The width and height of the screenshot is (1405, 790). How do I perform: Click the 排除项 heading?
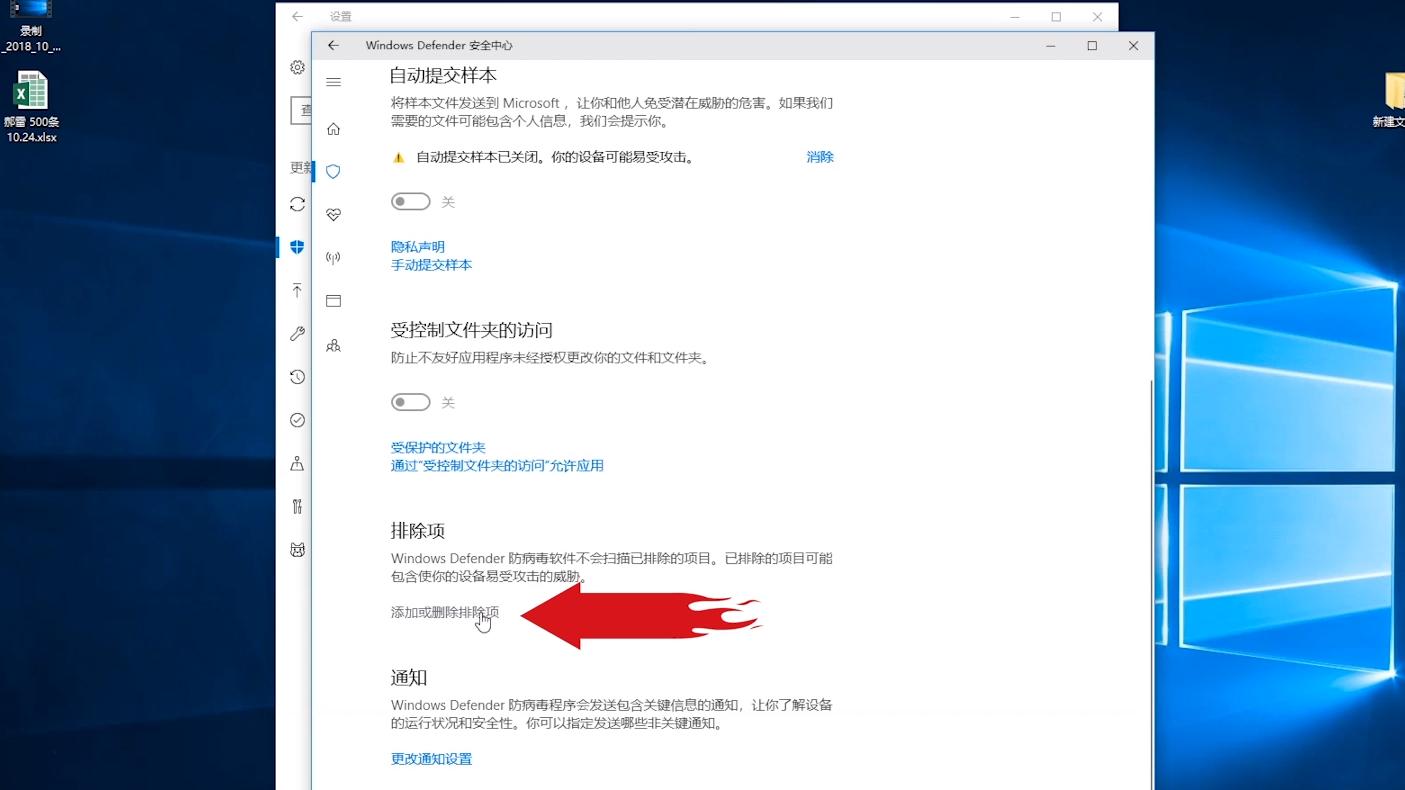click(x=417, y=530)
